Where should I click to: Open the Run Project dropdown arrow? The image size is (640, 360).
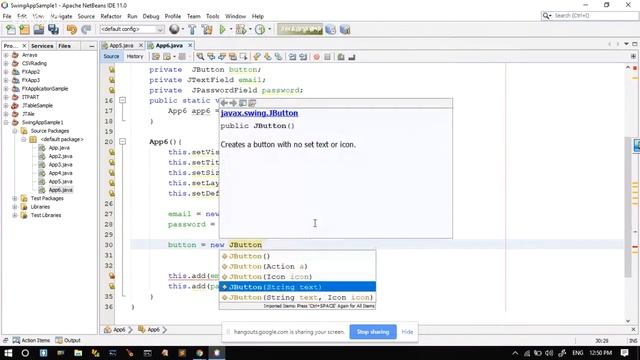pyautogui.click(x=231, y=29)
